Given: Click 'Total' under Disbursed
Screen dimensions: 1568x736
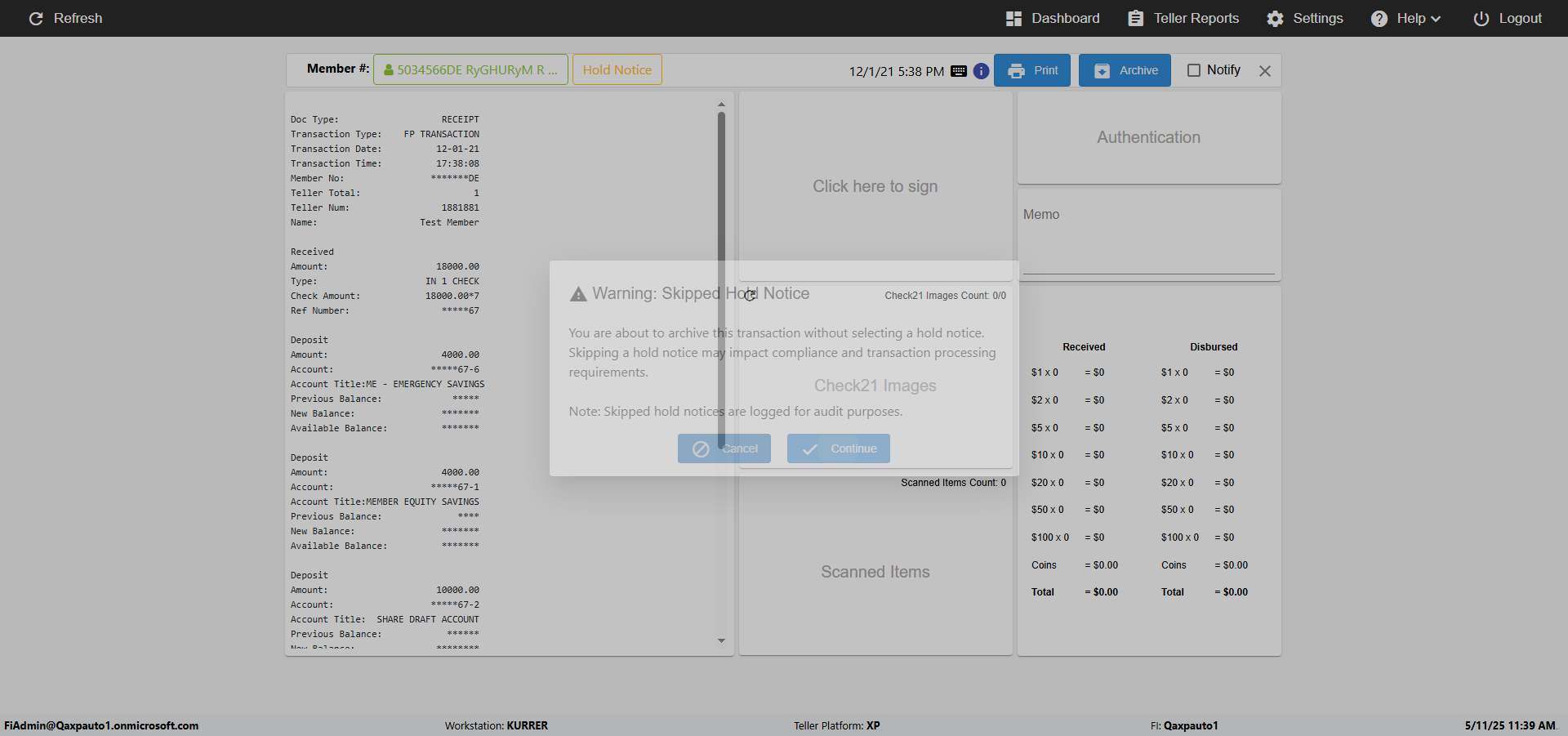Looking at the screenshot, I should point(1173,592).
